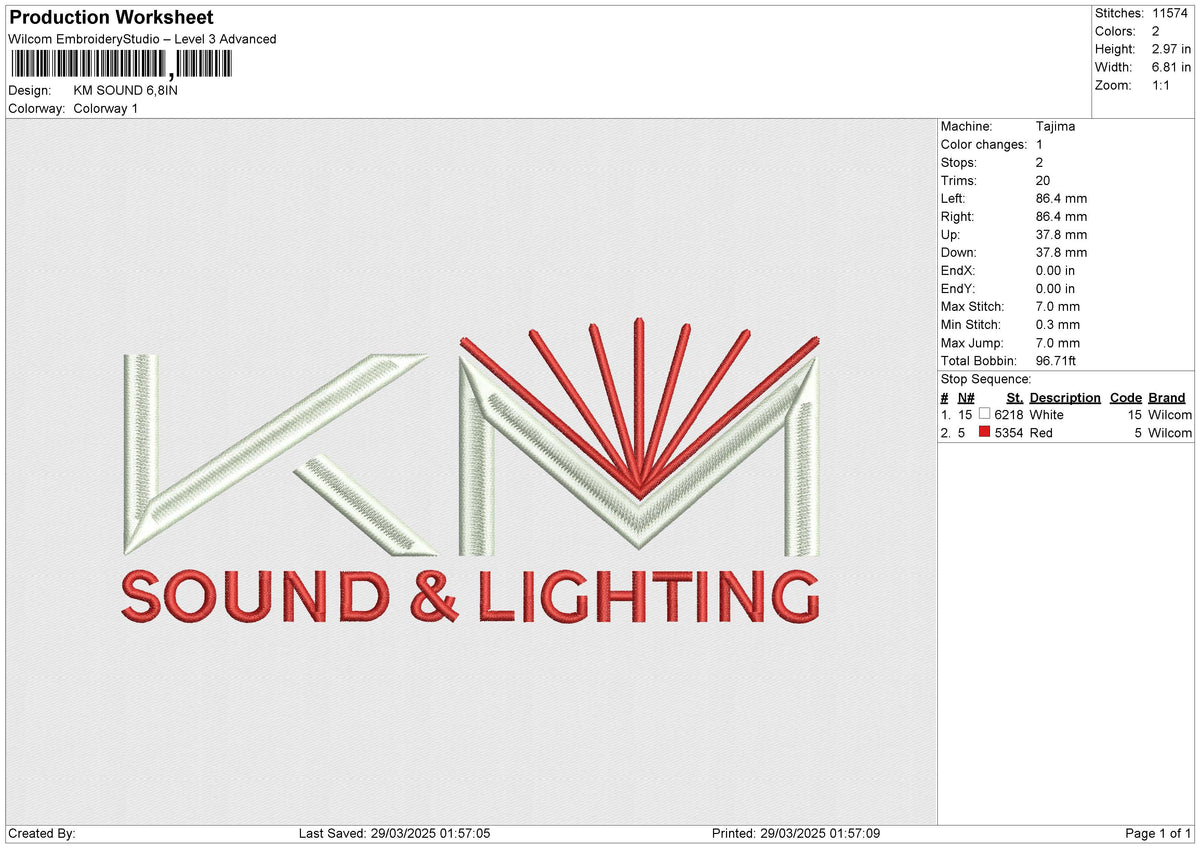Click the Total Bobbin value '96.71ft'

point(1057,361)
